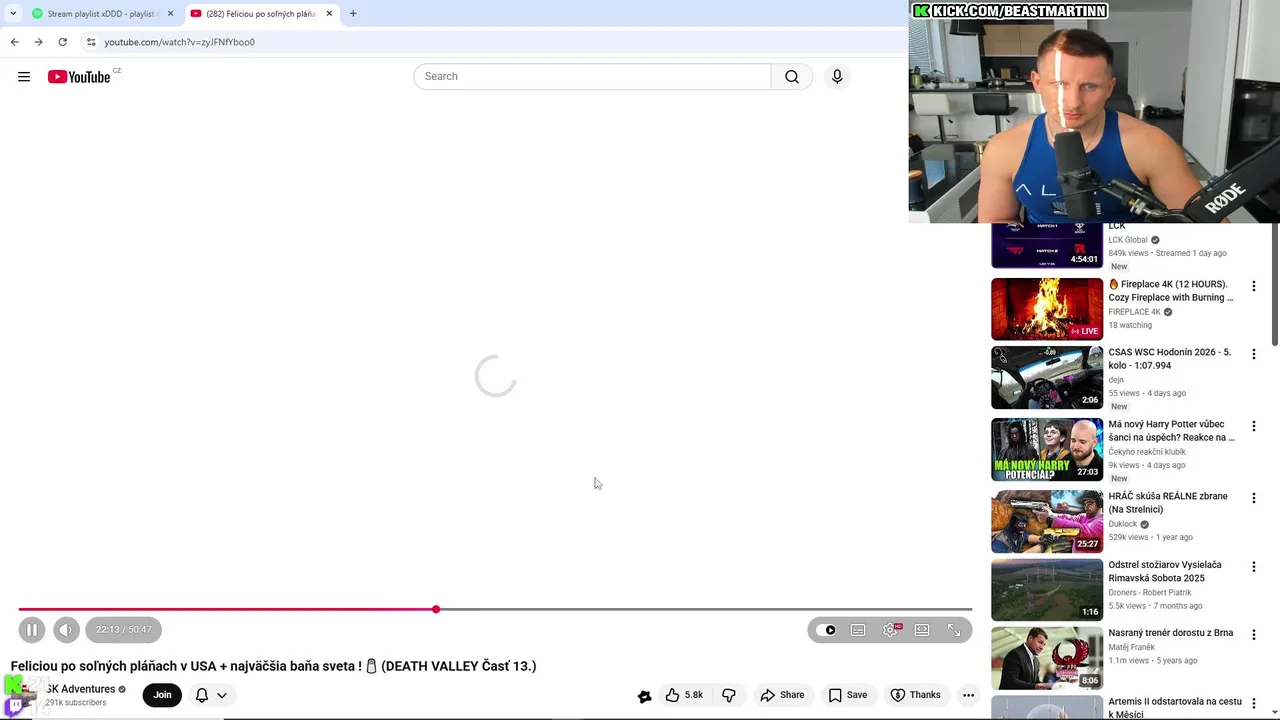Save the video to a playlist
The height and width of the screenshot is (720, 1280).
[x=847, y=695]
